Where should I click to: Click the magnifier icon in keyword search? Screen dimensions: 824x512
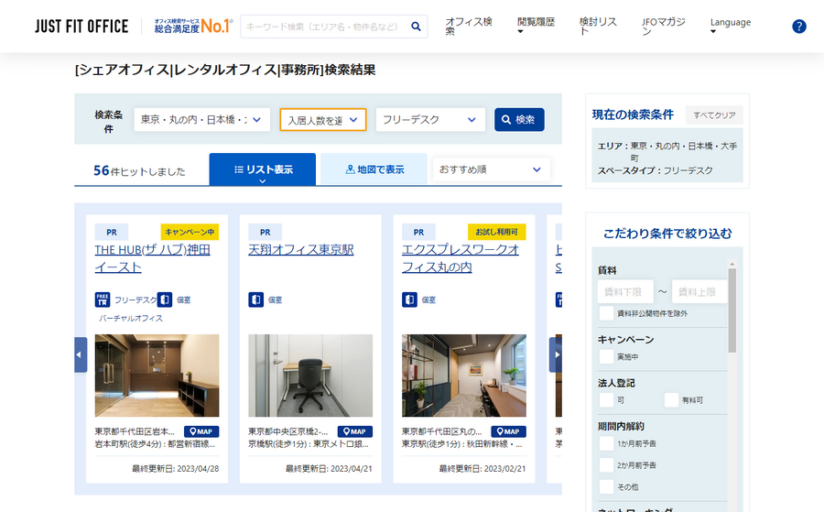tap(416, 26)
